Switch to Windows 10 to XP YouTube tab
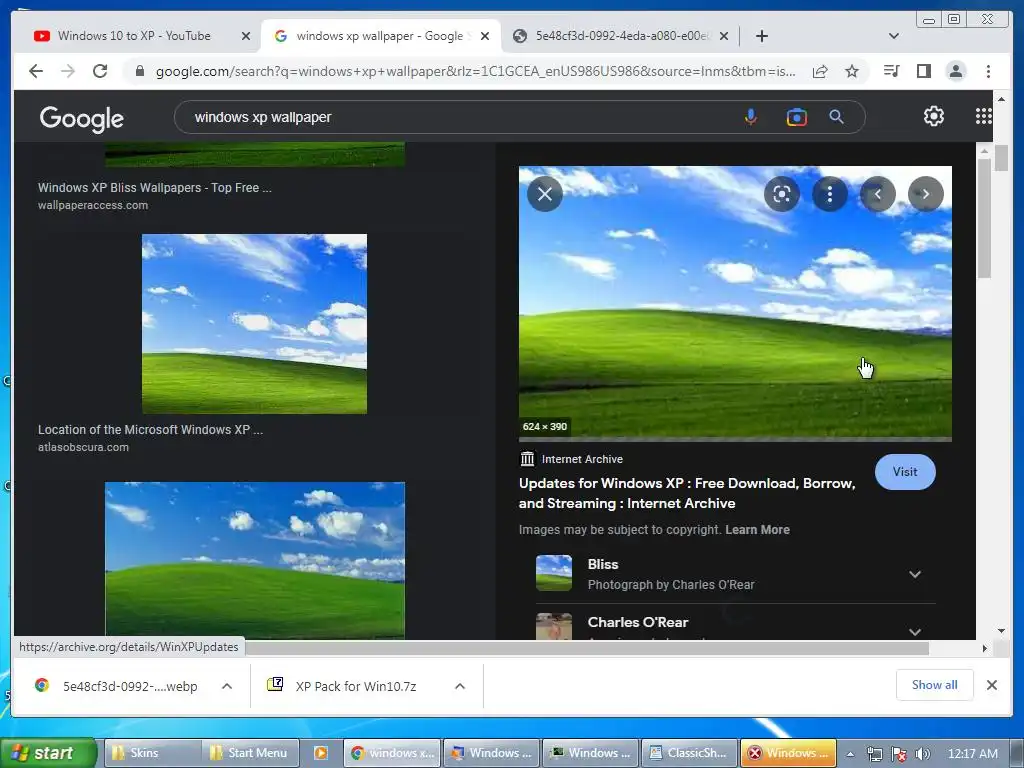This screenshot has height=768, width=1024. tap(134, 36)
